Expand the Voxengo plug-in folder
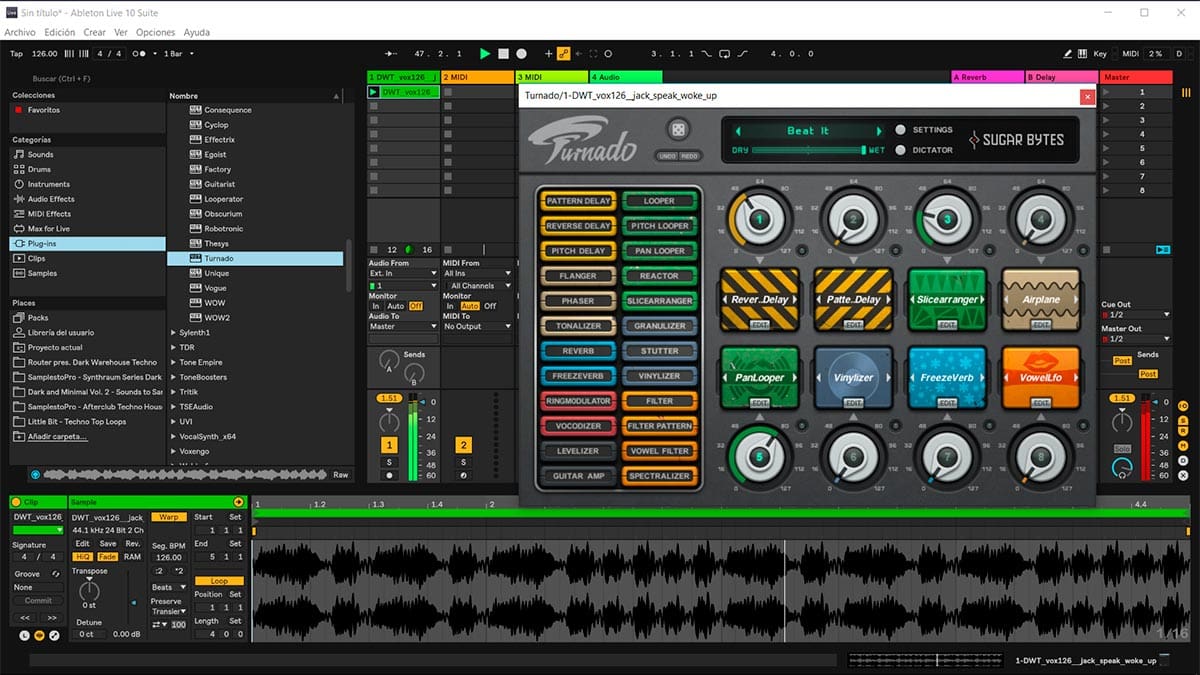This screenshot has width=1200, height=675. (173, 451)
